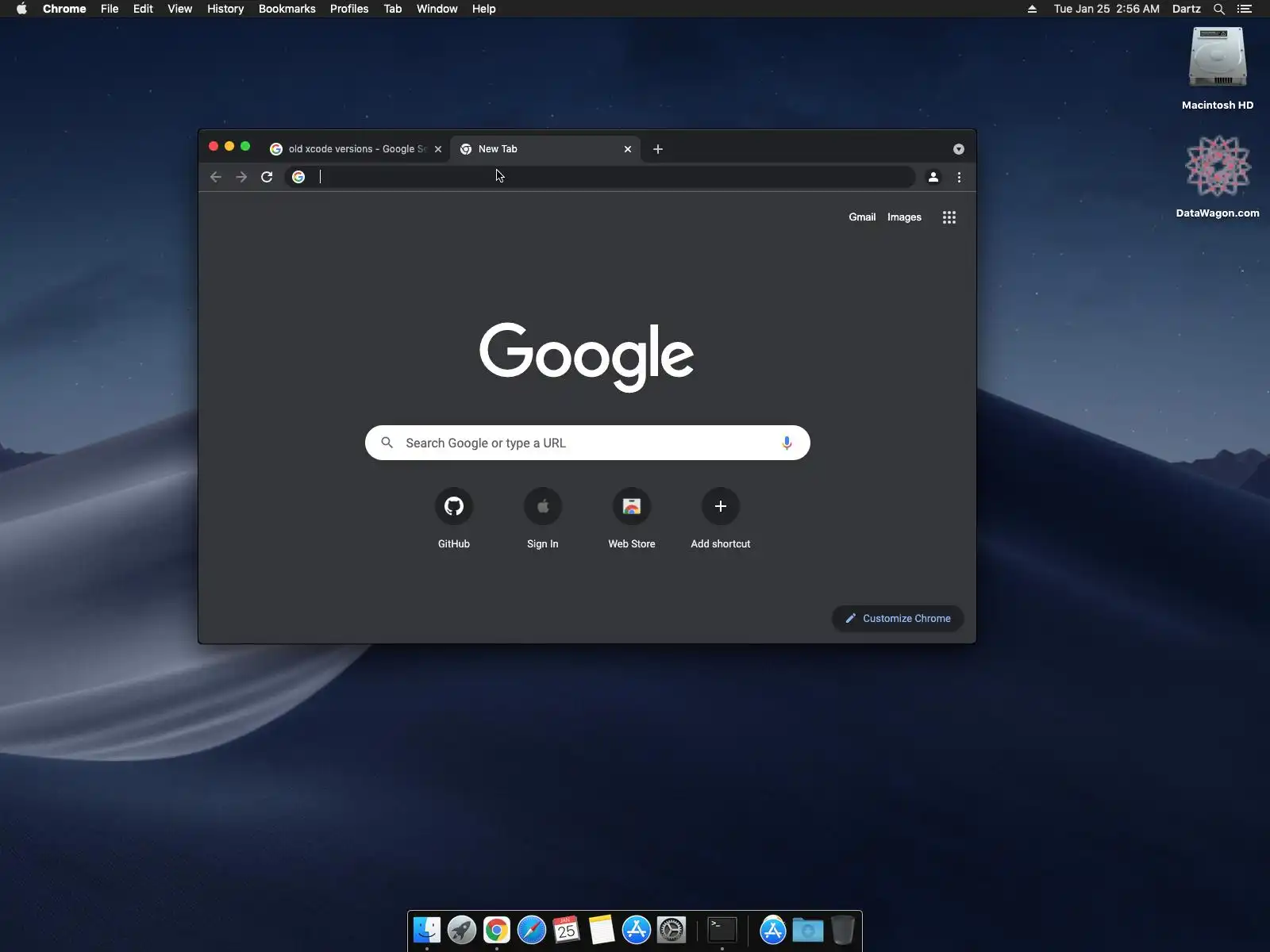Image resolution: width=1270 pixels, height=952 pixels.
Task: Click the eject icon in the menu bar
Action: point(1032,9)
